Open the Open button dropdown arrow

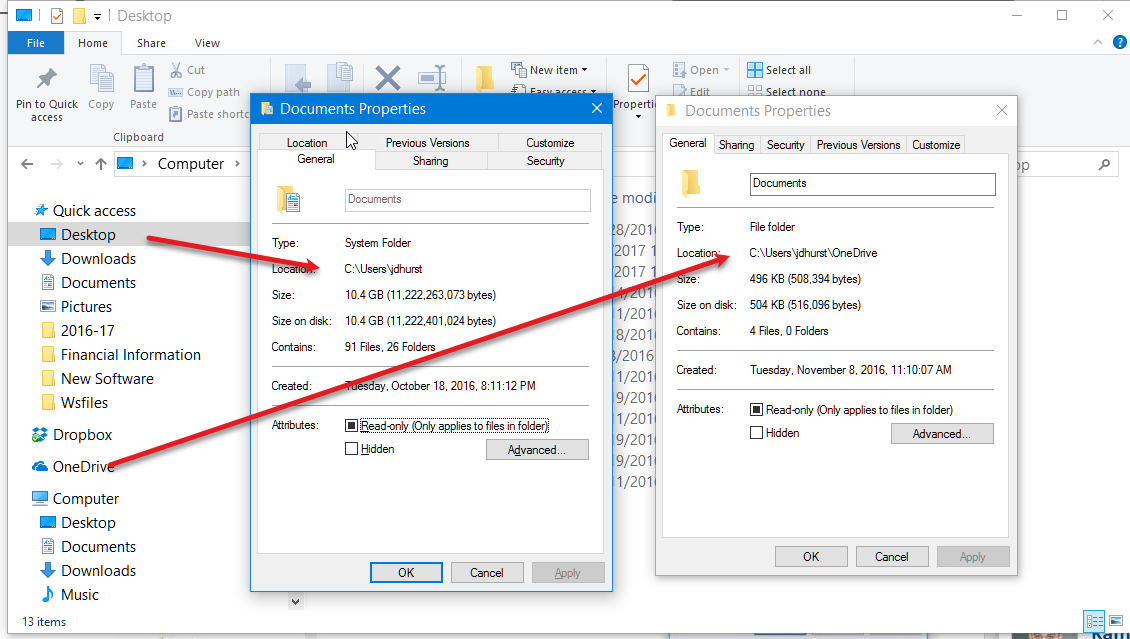(726, 70)
